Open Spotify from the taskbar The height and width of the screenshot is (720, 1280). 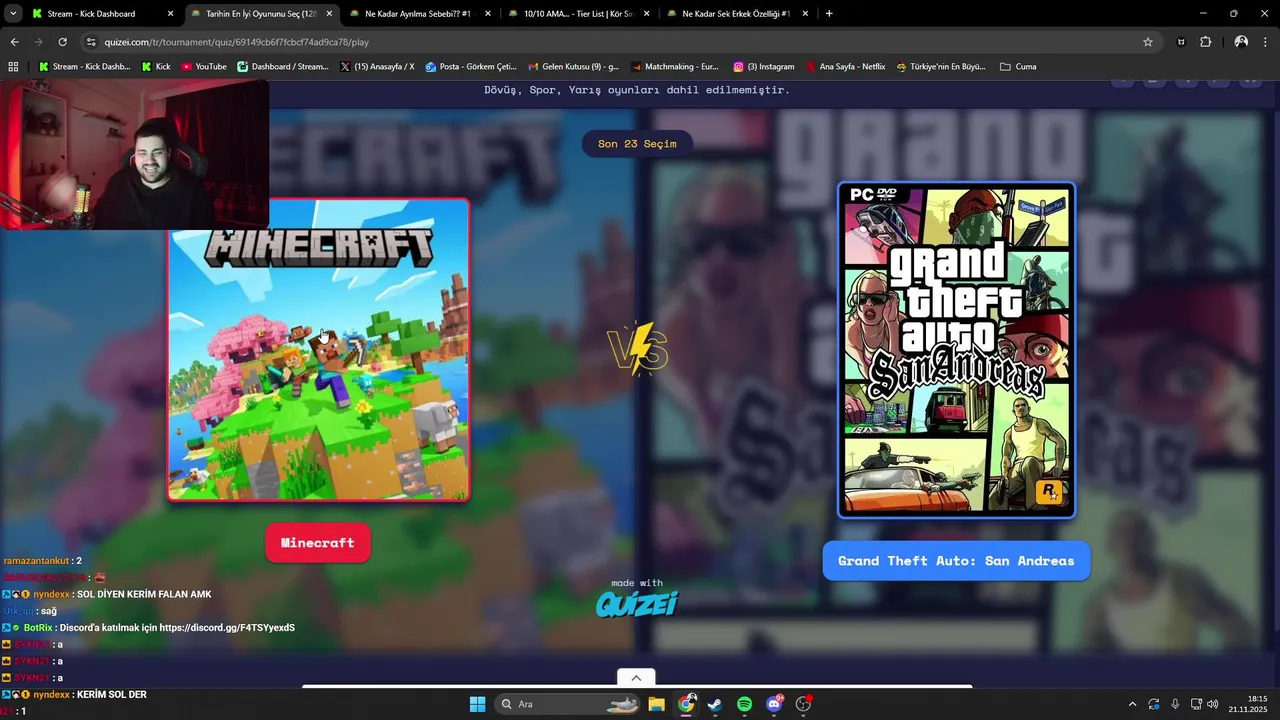(x=745, y=704)
